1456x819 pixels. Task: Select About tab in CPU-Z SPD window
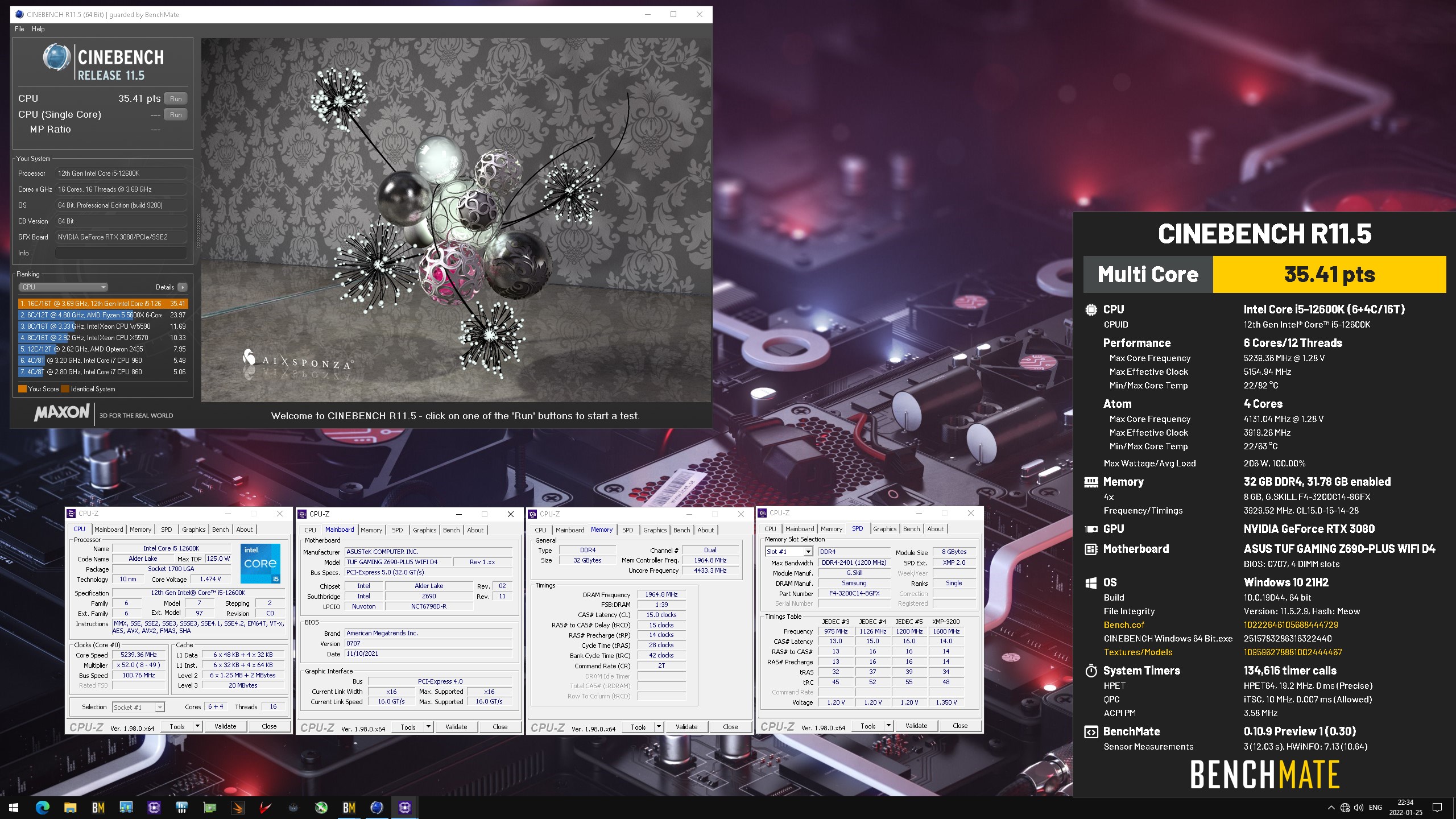[x=936, y=529]
